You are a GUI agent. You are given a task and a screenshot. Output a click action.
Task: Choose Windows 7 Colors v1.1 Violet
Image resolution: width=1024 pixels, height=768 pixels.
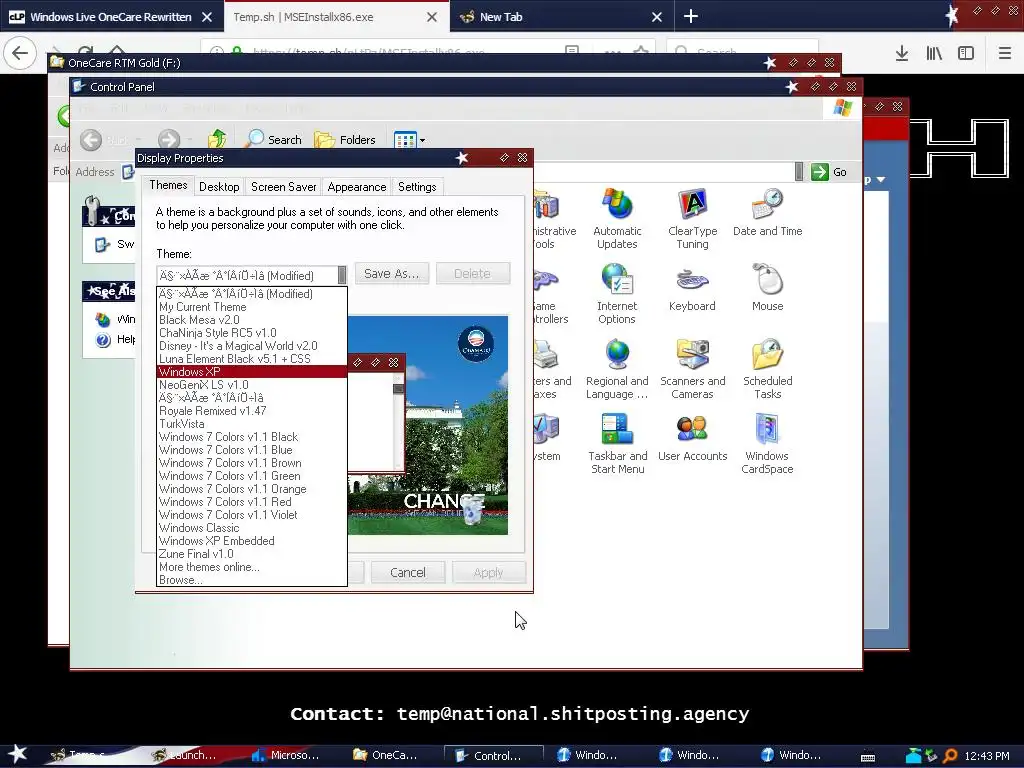[x=252, y=515]
